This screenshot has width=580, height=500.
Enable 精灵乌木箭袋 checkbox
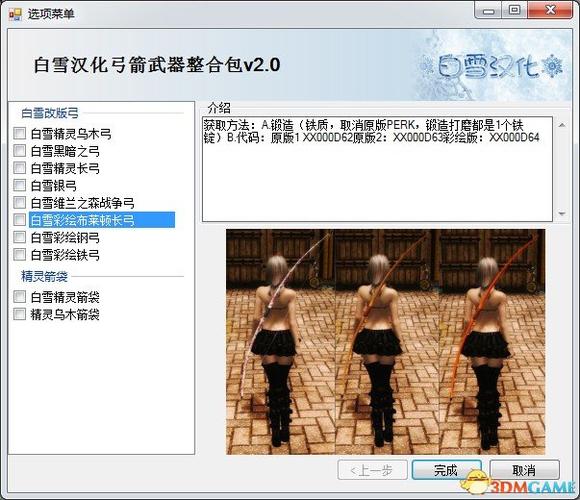tap(19, 314)
